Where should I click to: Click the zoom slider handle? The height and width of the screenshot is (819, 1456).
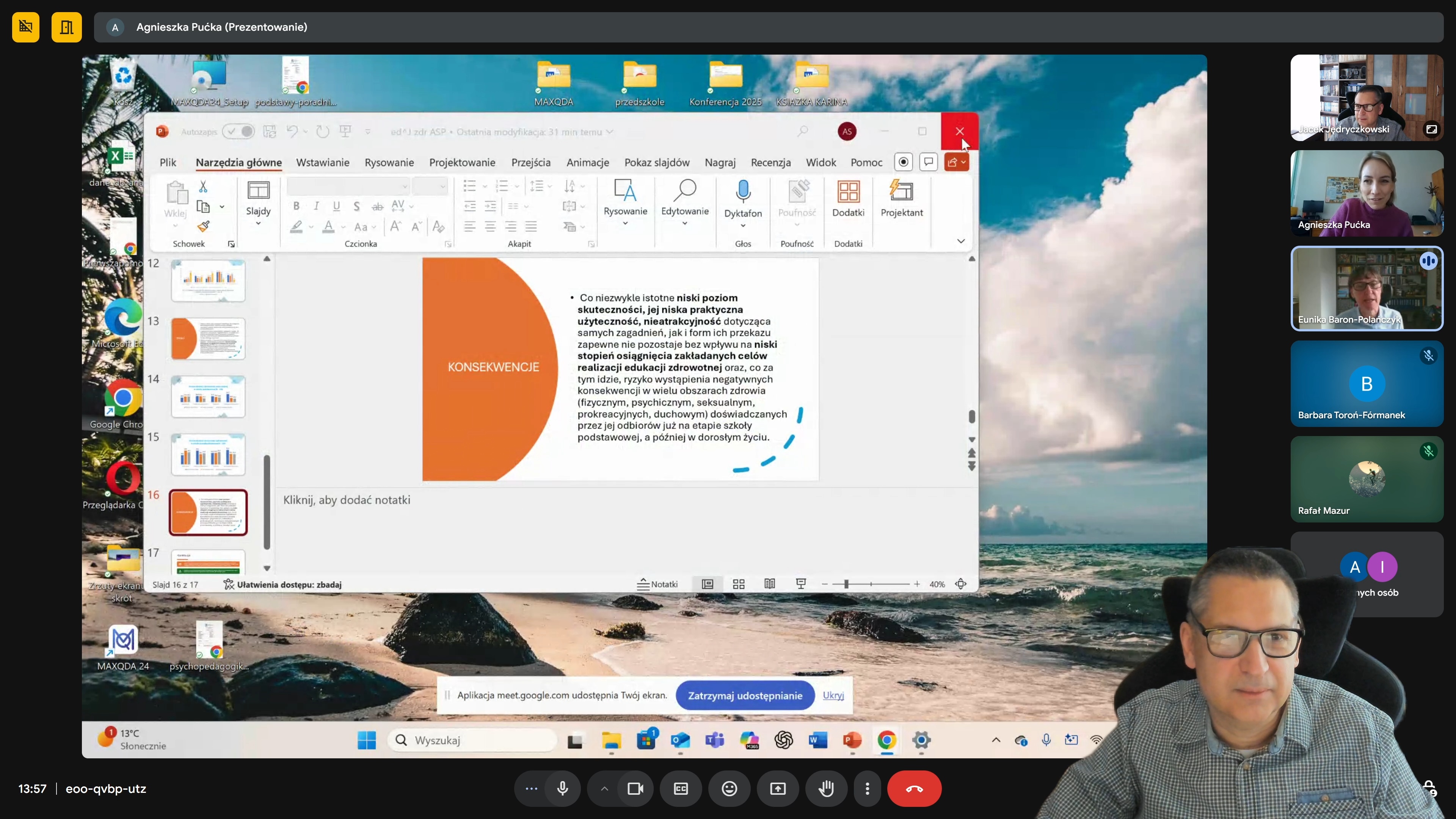click(846, 584)
